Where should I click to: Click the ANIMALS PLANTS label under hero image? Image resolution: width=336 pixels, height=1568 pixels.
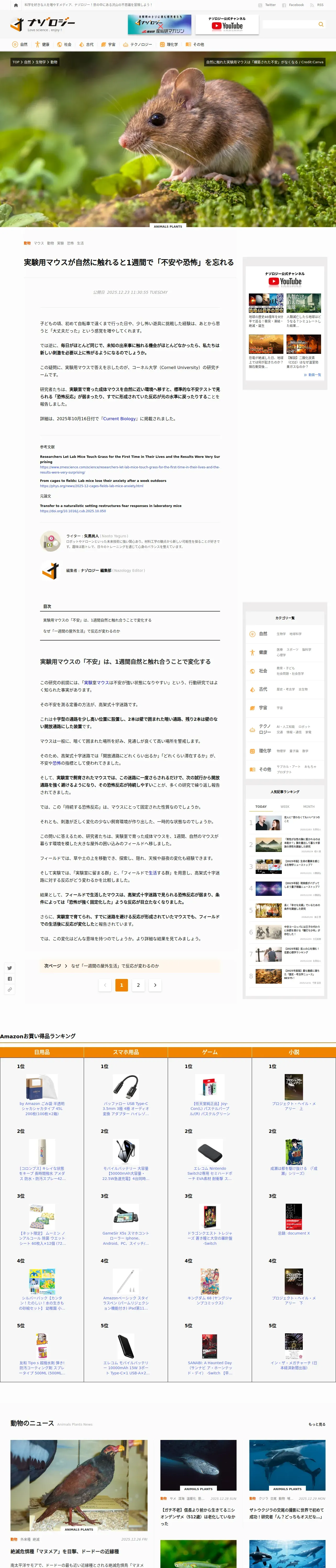(168, 226)
